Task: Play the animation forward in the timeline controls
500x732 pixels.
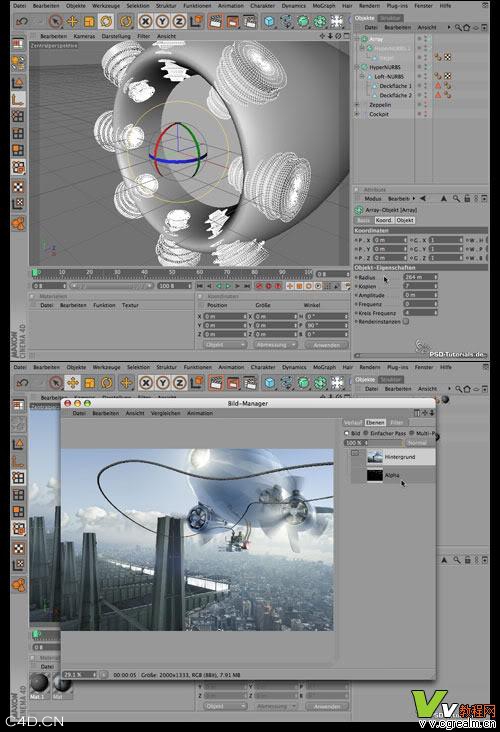Action: tap(228, 286)
